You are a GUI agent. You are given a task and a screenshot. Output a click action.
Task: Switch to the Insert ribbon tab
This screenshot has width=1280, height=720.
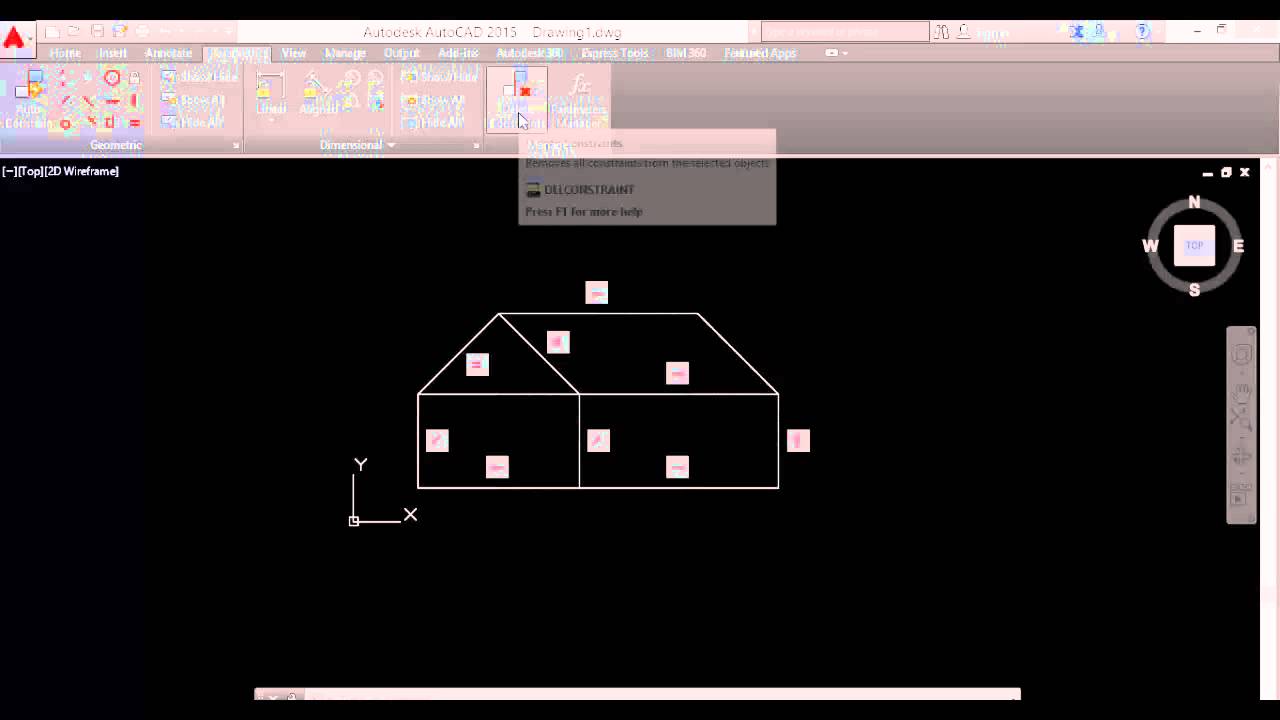coord(112,53)
